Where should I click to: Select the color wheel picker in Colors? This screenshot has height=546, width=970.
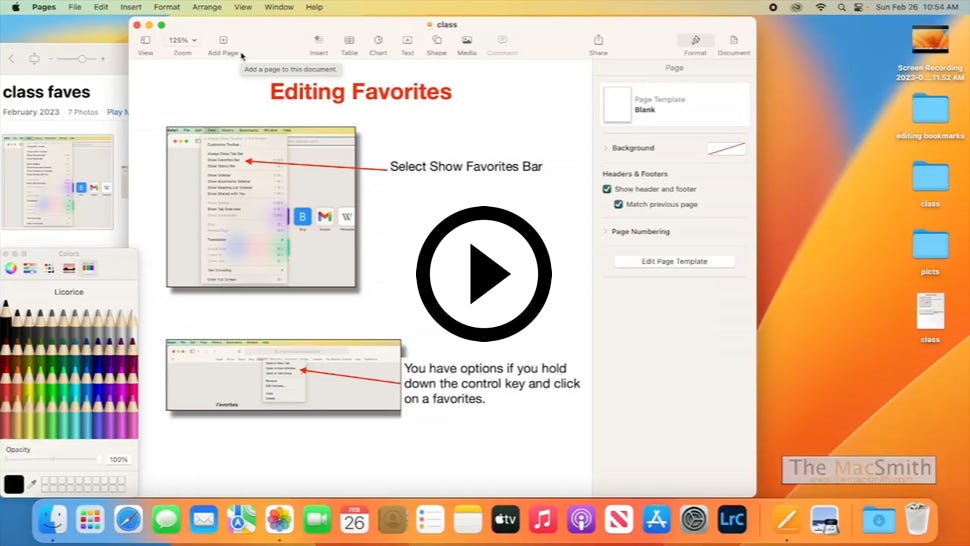(11, 268)
